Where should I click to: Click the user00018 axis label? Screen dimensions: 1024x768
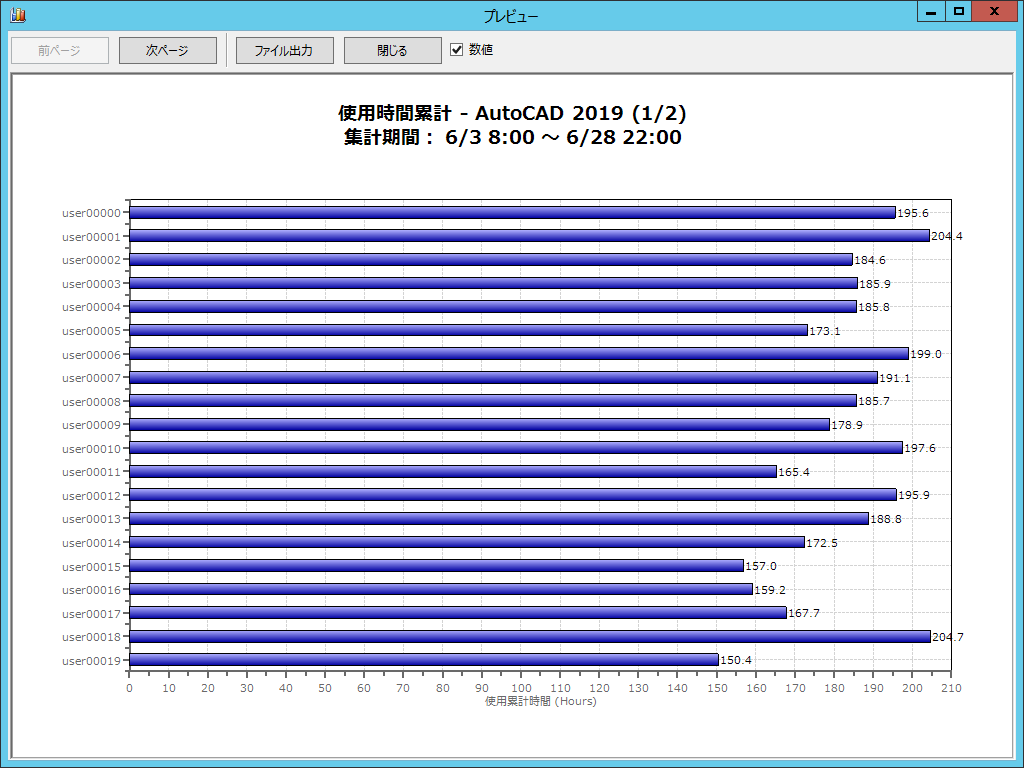click(91, 637)
